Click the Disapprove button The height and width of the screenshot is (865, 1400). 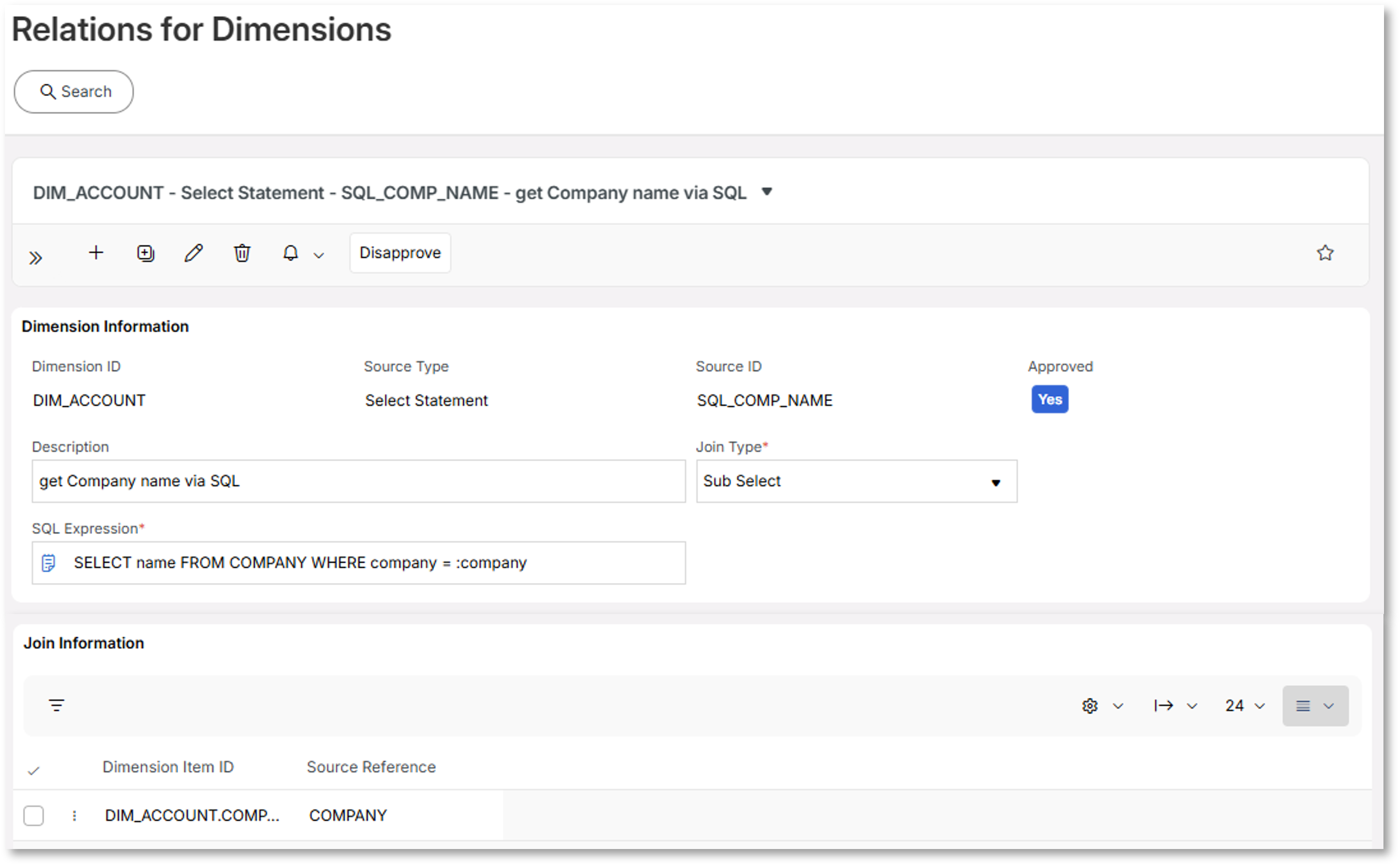pos(400,253)
